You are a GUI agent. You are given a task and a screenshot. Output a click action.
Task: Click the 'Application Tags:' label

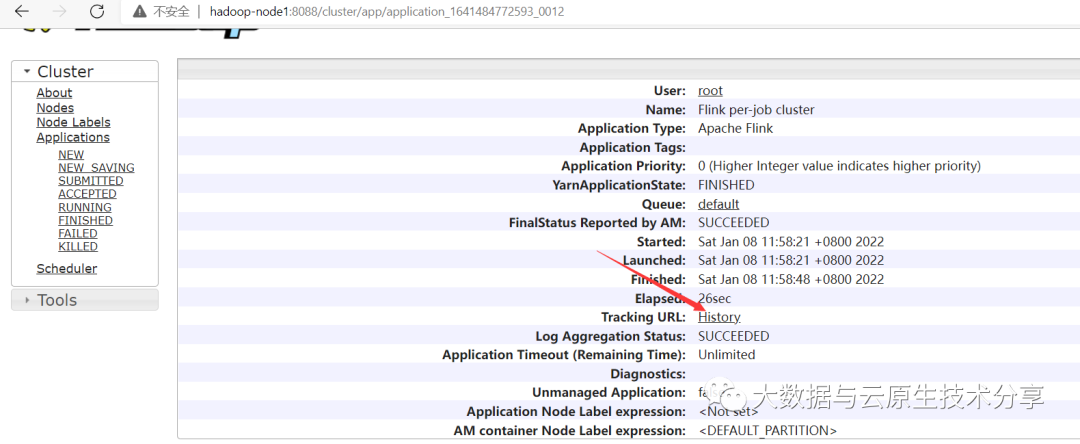[x=632, y=148]
